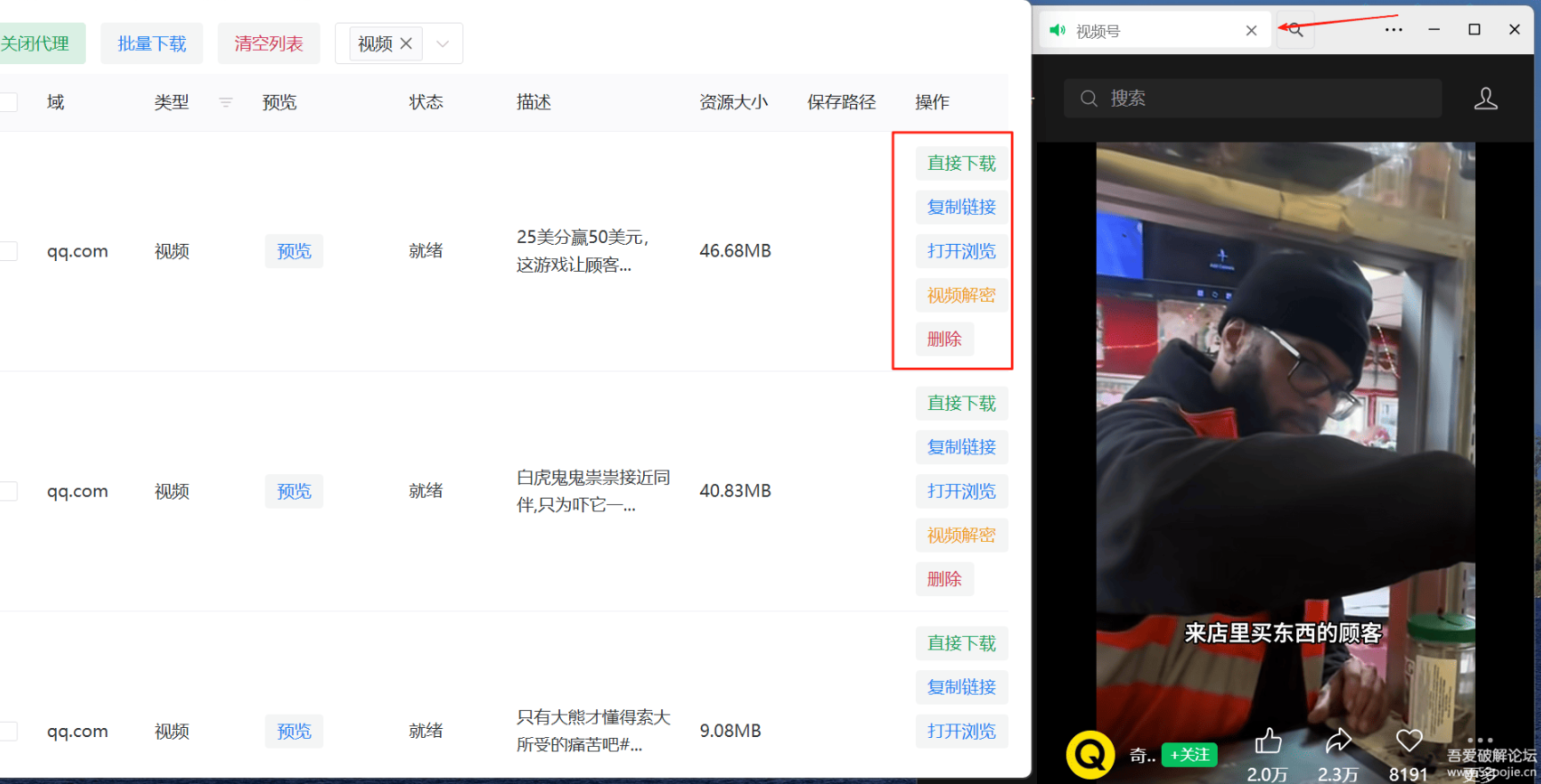
Task: Open the yellow Q channel avatar
Action: tap(1090, 755)
